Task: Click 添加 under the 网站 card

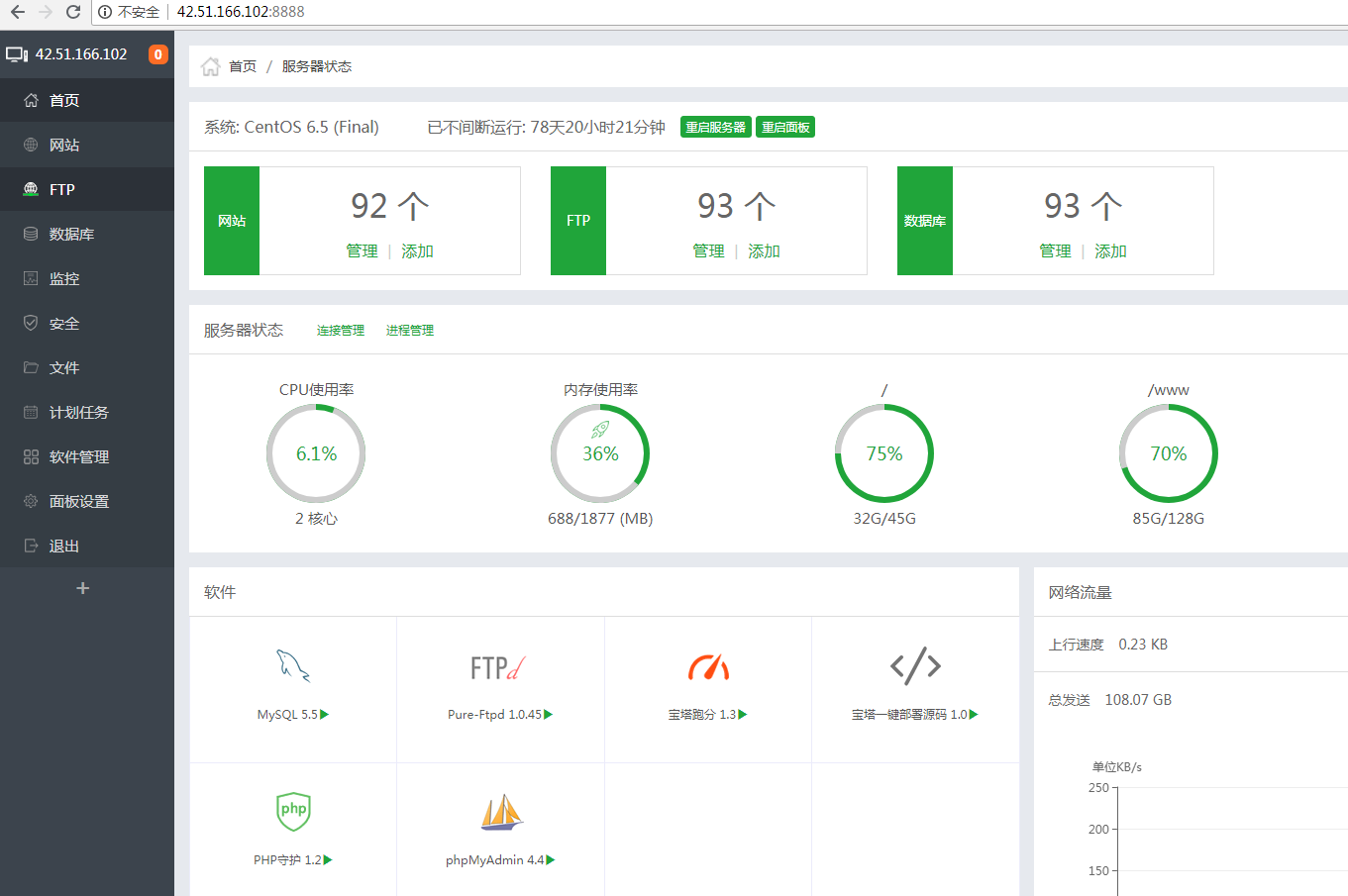Action: (417, 251)
